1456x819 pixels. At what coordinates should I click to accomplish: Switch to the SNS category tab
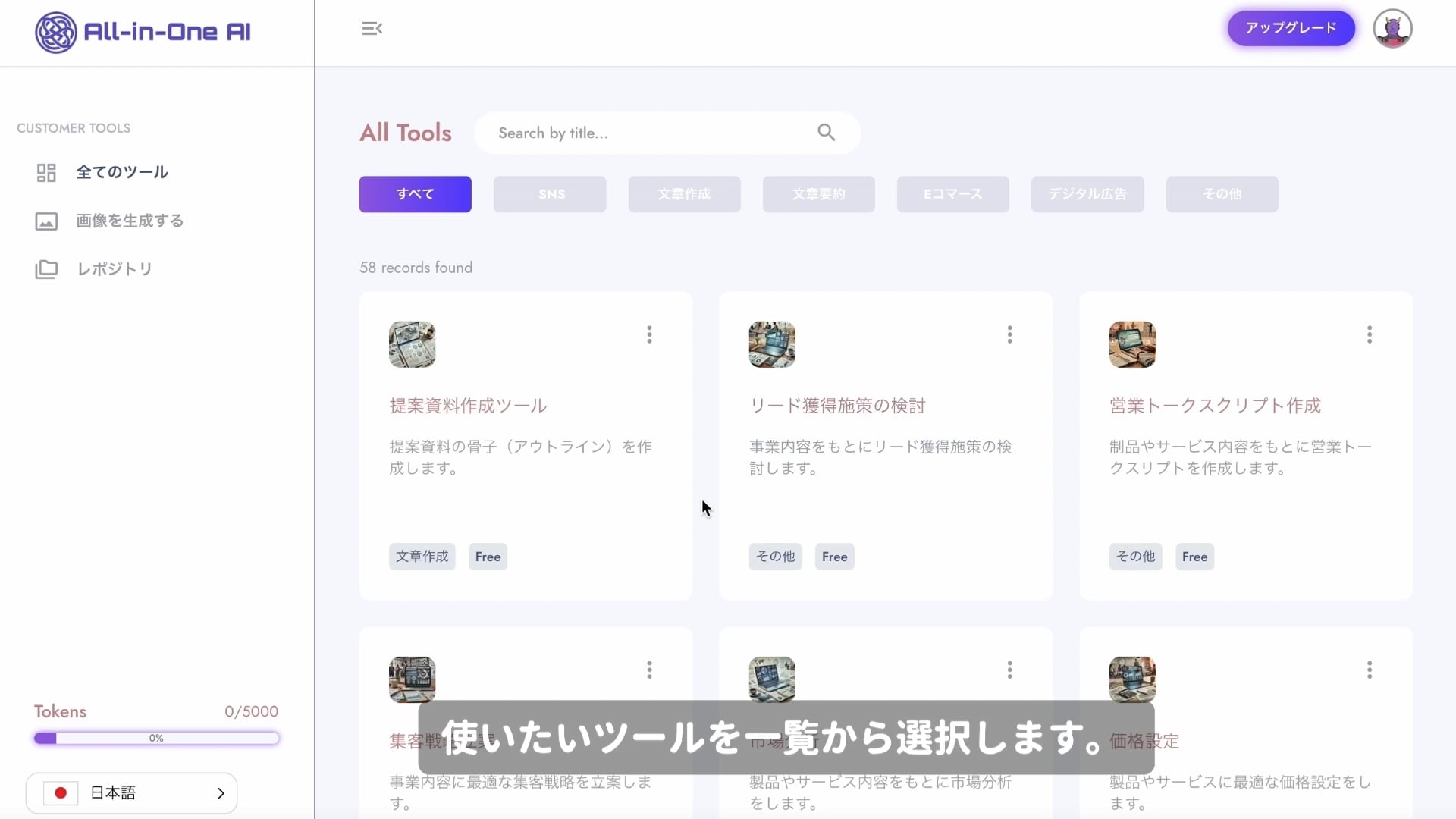(x=550, y=194)
